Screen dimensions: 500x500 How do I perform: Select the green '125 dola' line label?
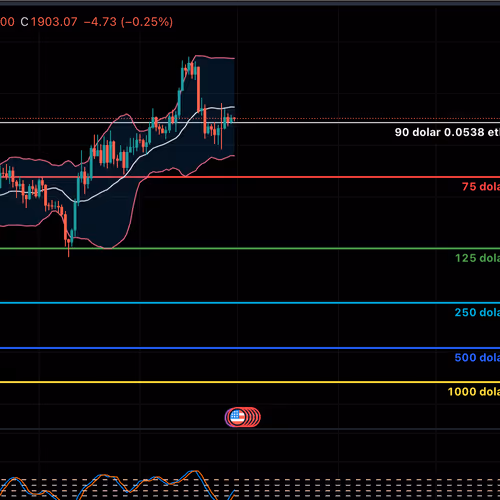click(x=477, y=258)
